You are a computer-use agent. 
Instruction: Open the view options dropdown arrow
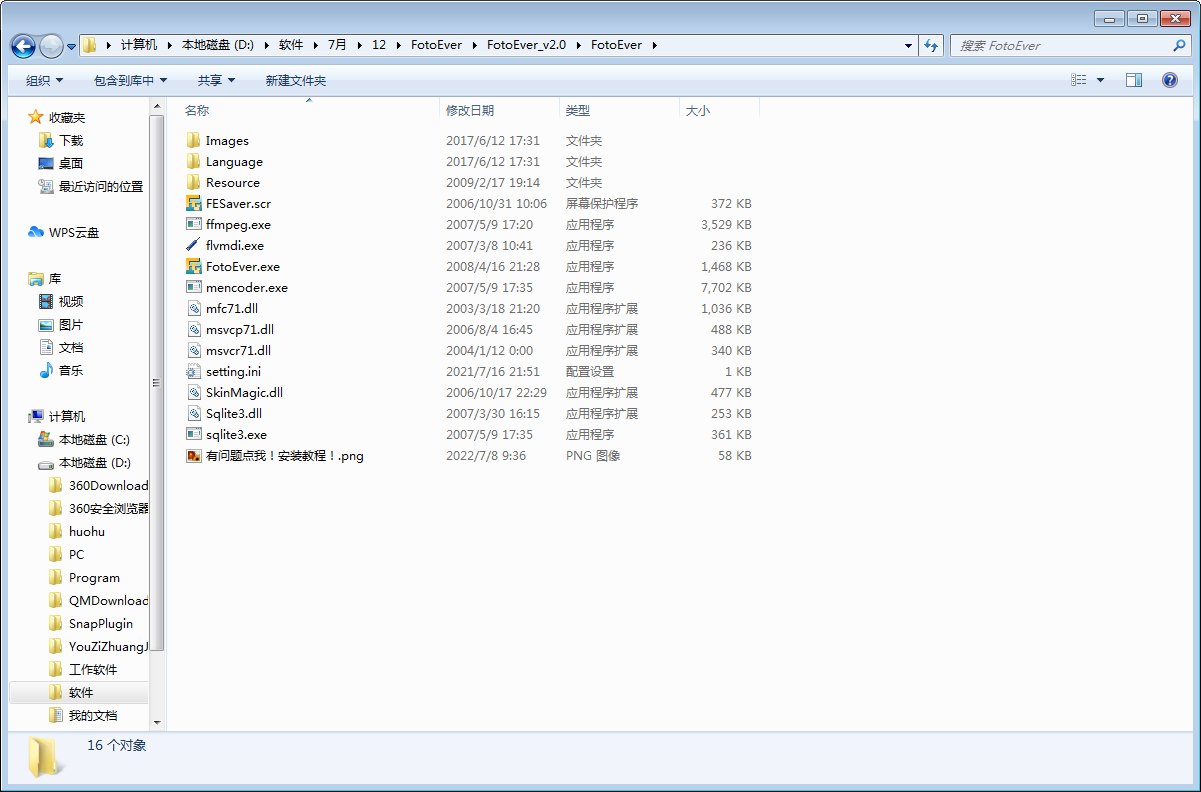pyautogui.click(x=1101, y=80)
